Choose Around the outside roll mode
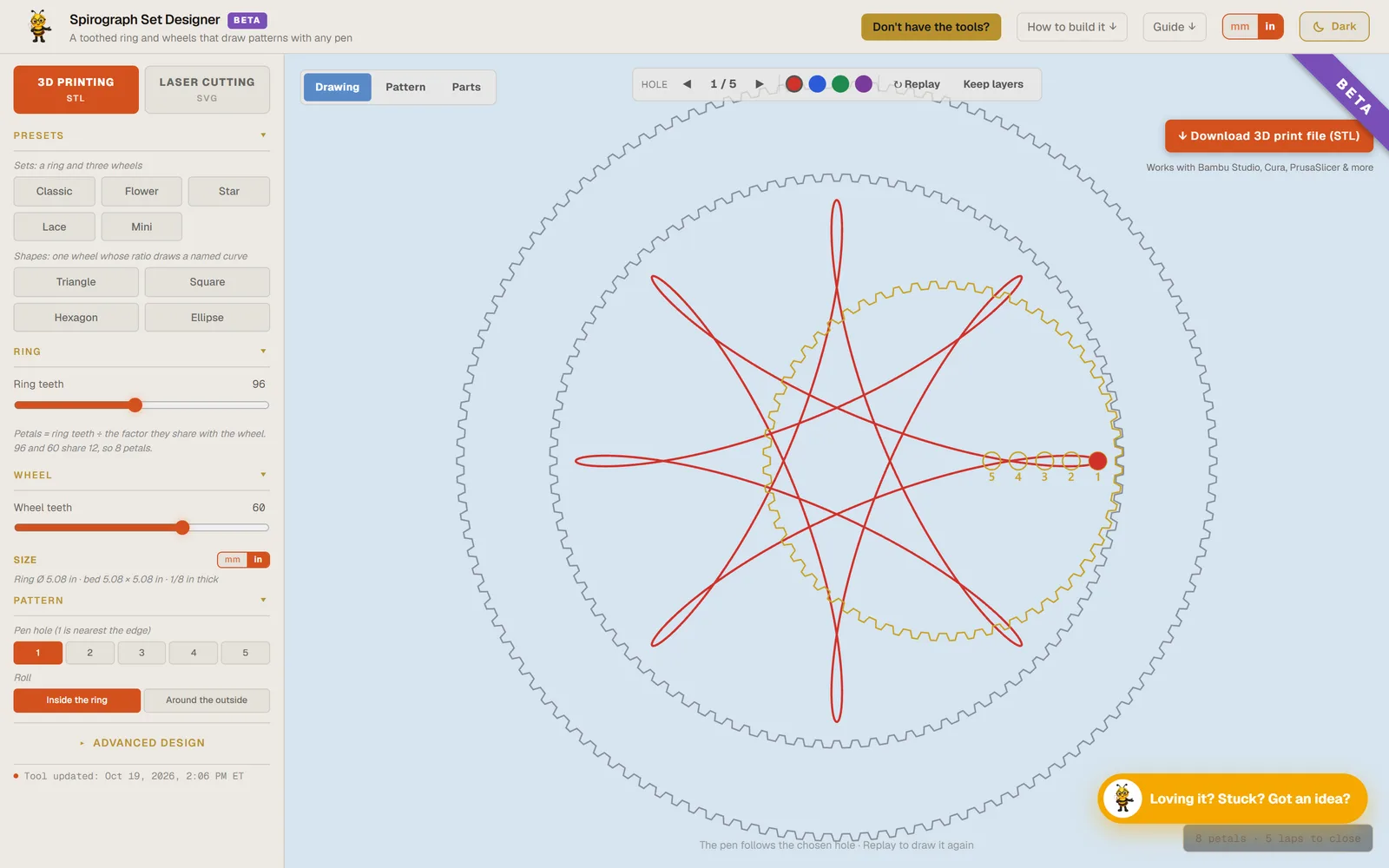1389x868 pixels. tap(207, 700)
